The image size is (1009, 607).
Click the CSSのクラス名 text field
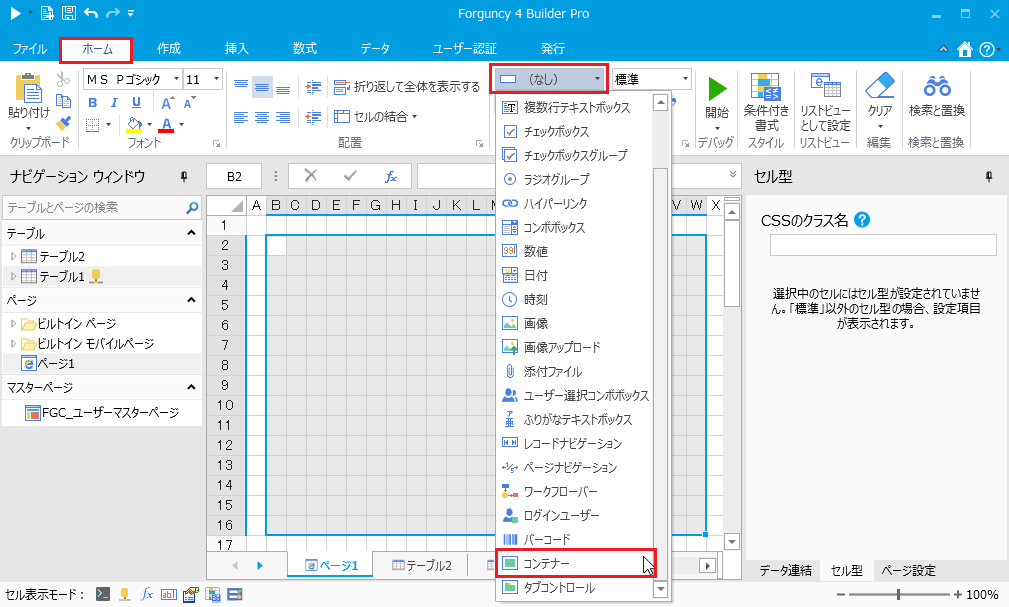[x=883, y=245]
